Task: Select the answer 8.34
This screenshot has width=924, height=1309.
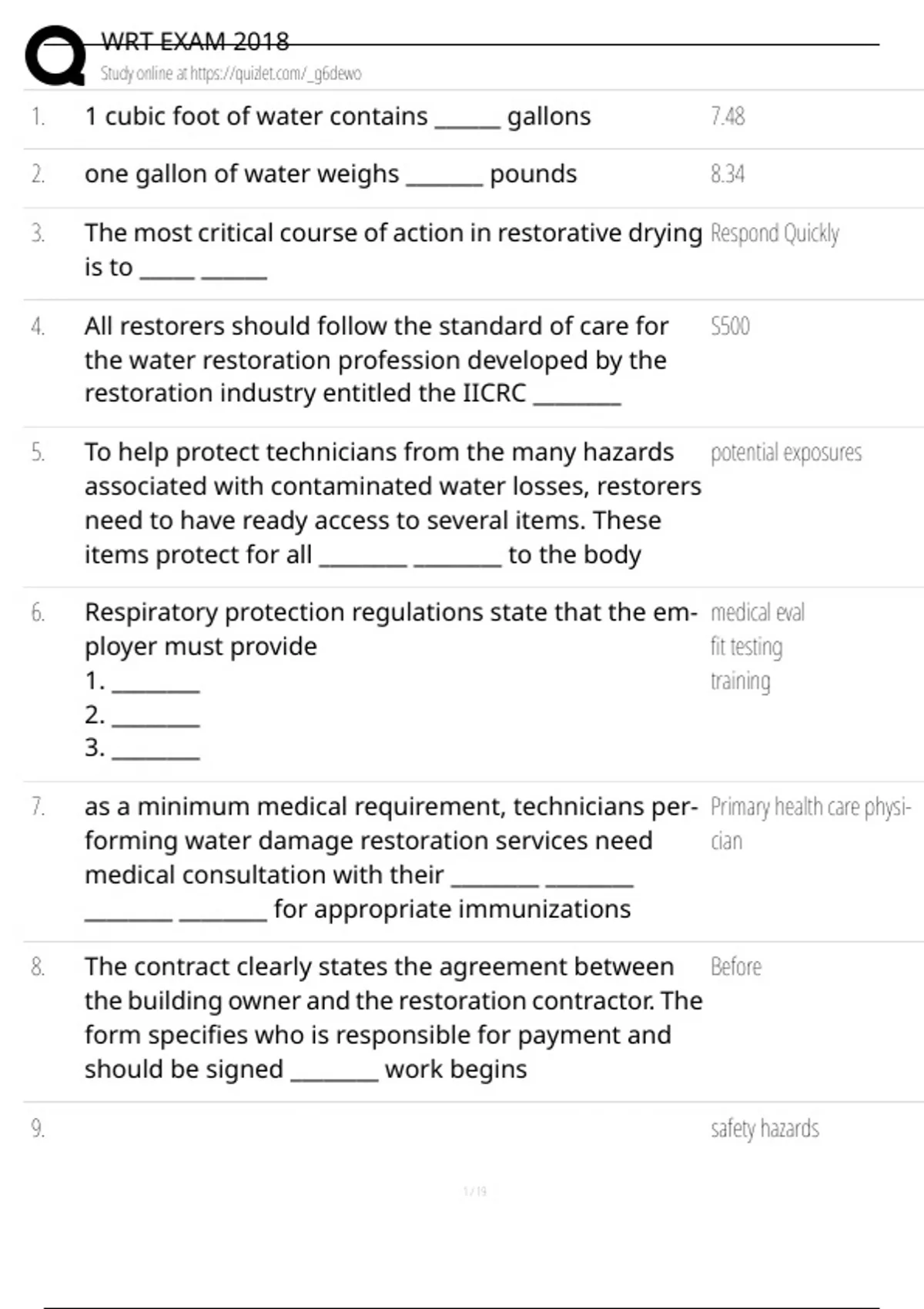Action: pyautogui.click(x=728, y=174)
